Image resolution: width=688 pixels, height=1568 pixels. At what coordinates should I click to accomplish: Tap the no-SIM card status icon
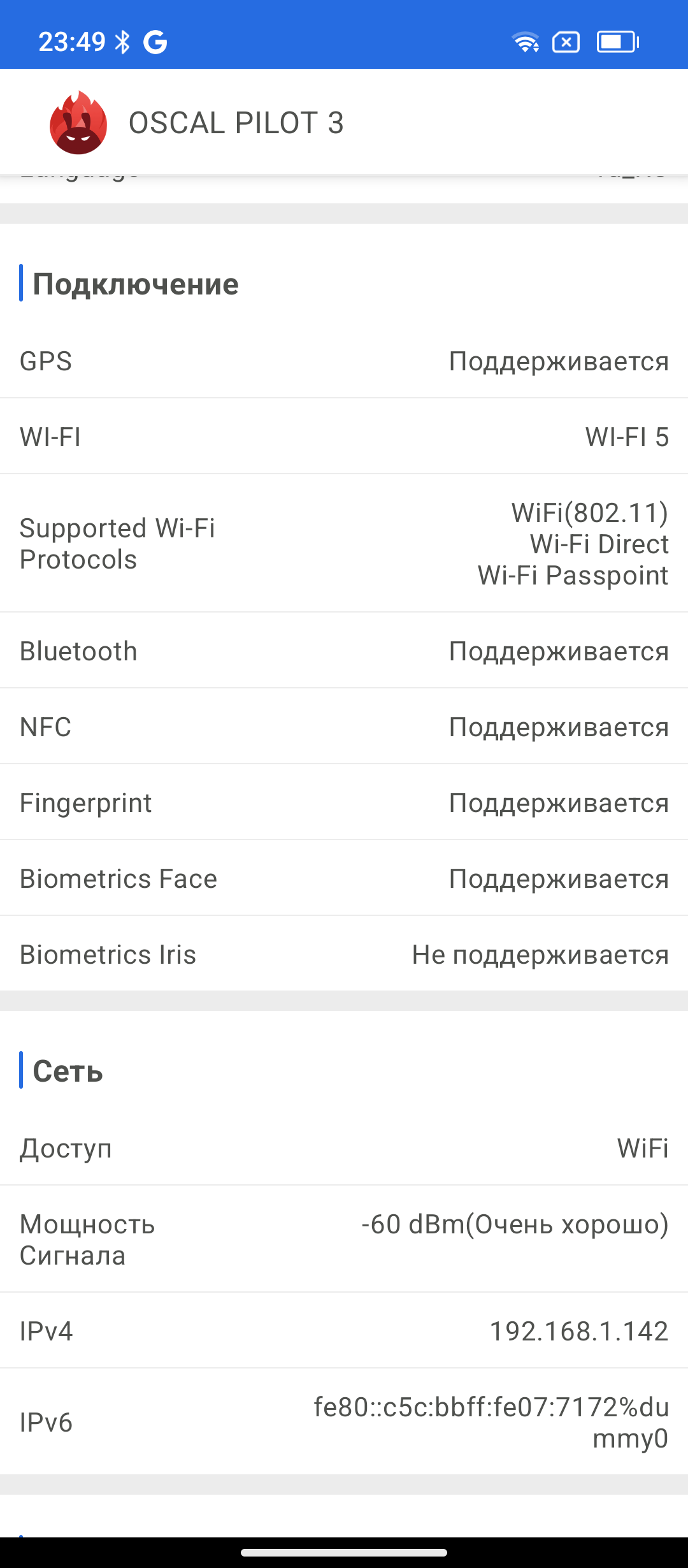pos(566,42)
